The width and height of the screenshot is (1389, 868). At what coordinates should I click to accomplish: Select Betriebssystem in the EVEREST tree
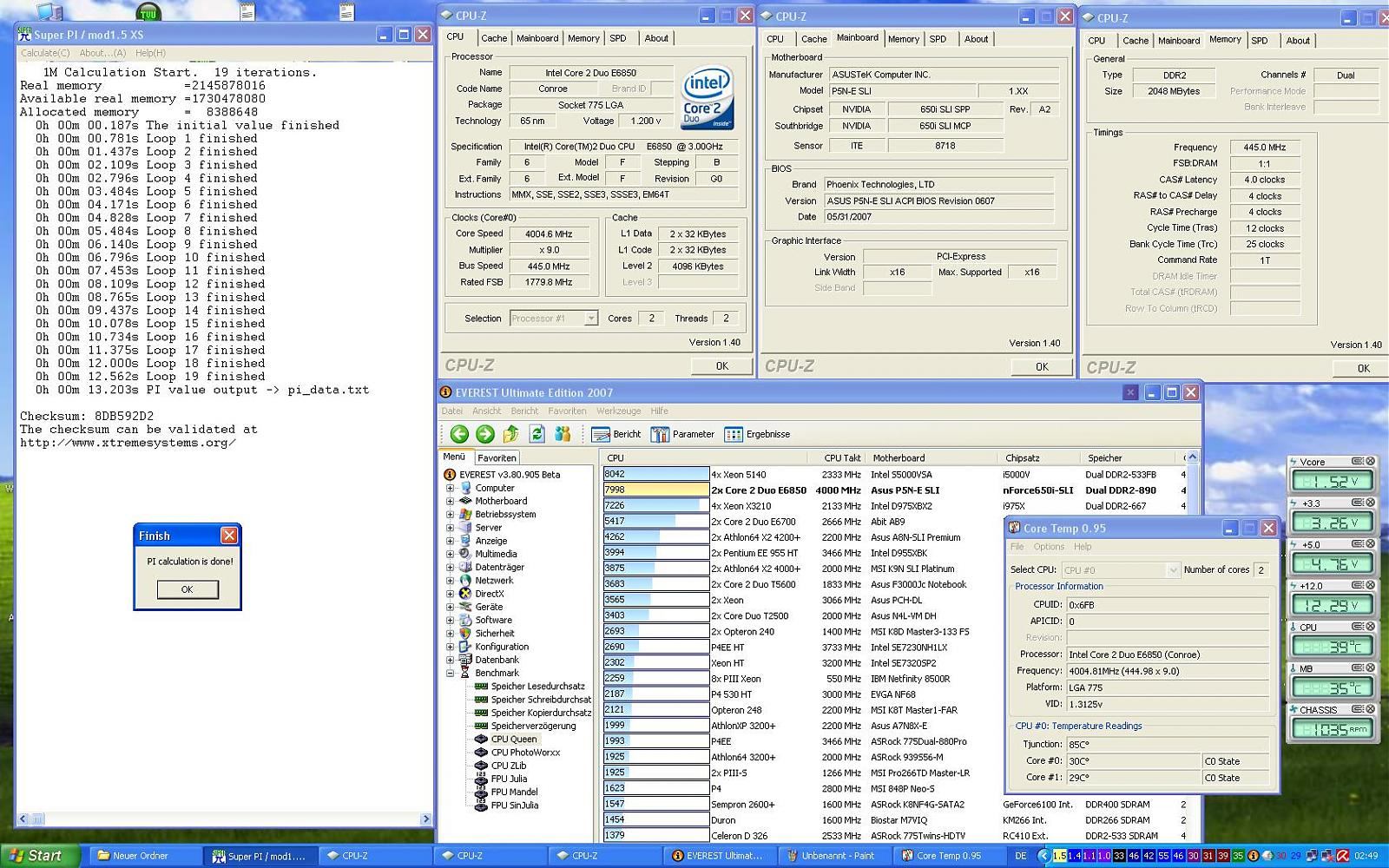pyautogui.click(x=505, y=514)
